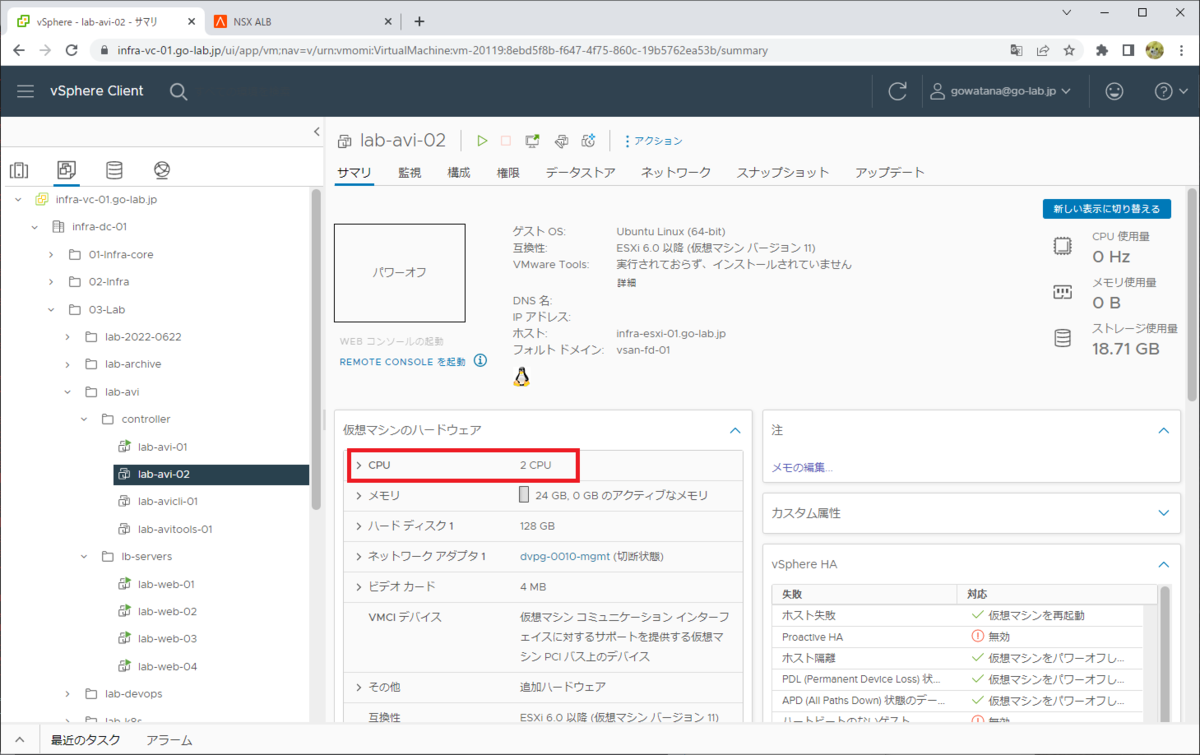
Task: Open the 最近のタスク tab
Action: (86, 740)
